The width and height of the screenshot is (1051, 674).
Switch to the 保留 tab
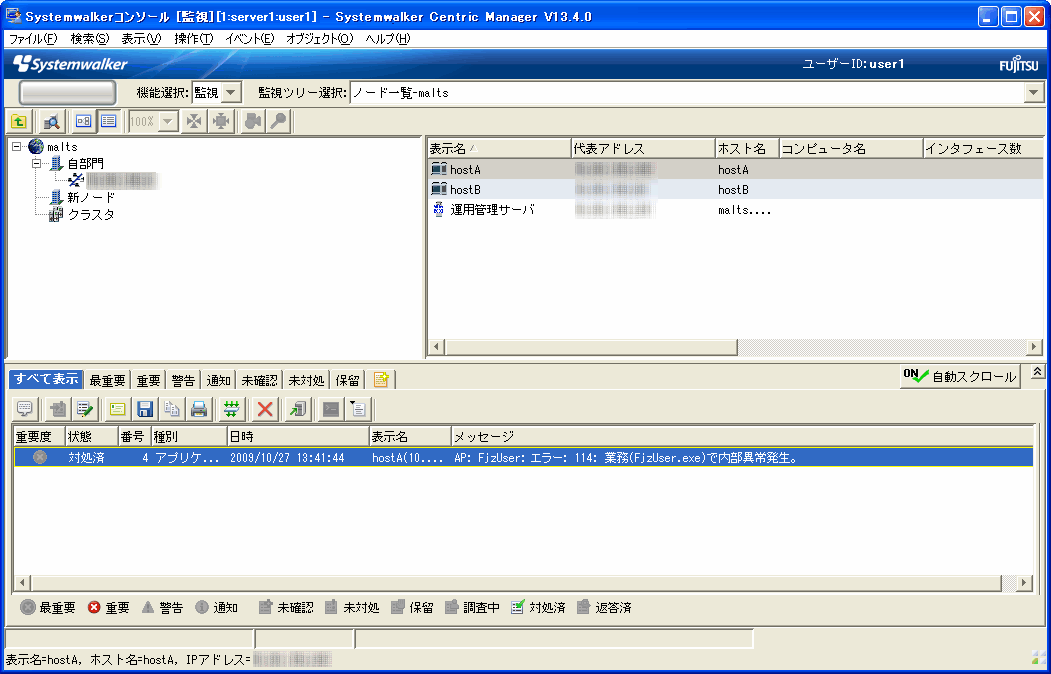click(347, 381)
